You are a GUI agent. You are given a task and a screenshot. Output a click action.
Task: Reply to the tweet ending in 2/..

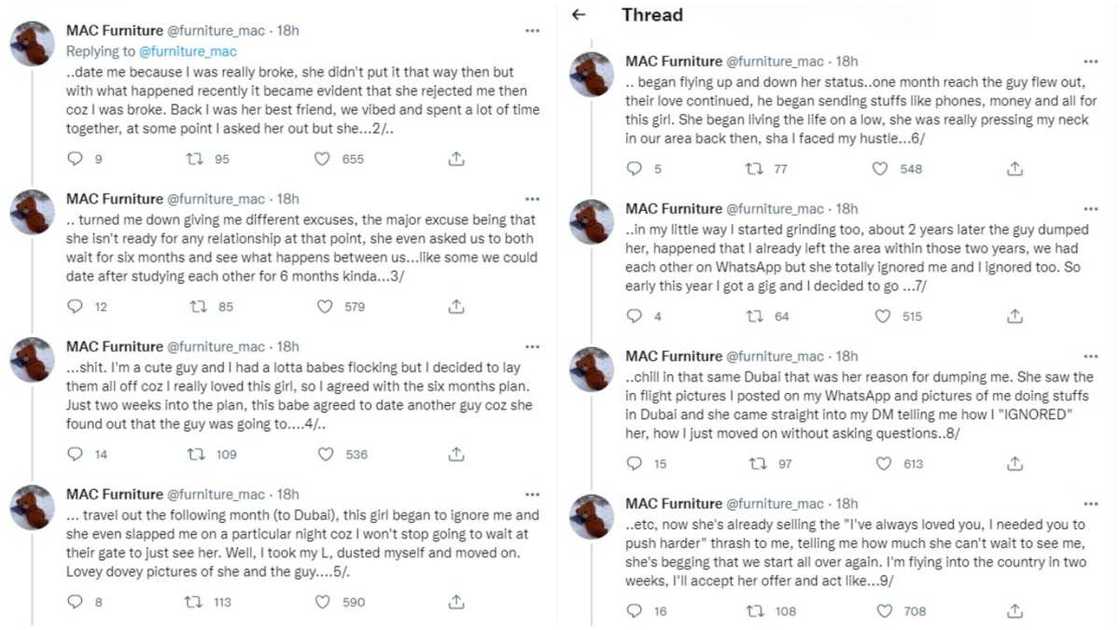coord(75,159)
